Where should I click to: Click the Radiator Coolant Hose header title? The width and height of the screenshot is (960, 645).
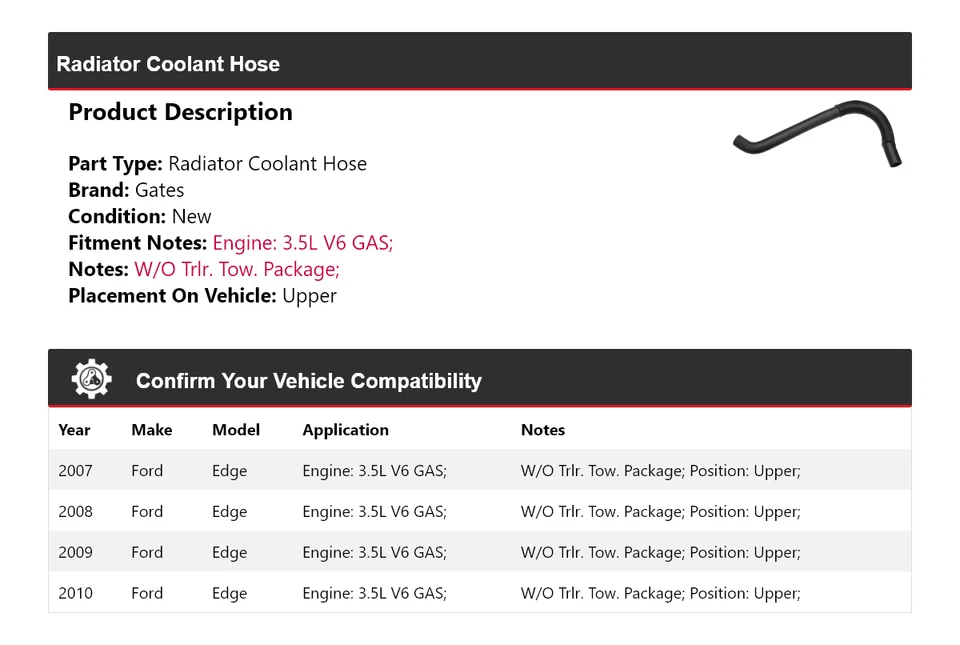pyautogui.click(x=168, y=64)
